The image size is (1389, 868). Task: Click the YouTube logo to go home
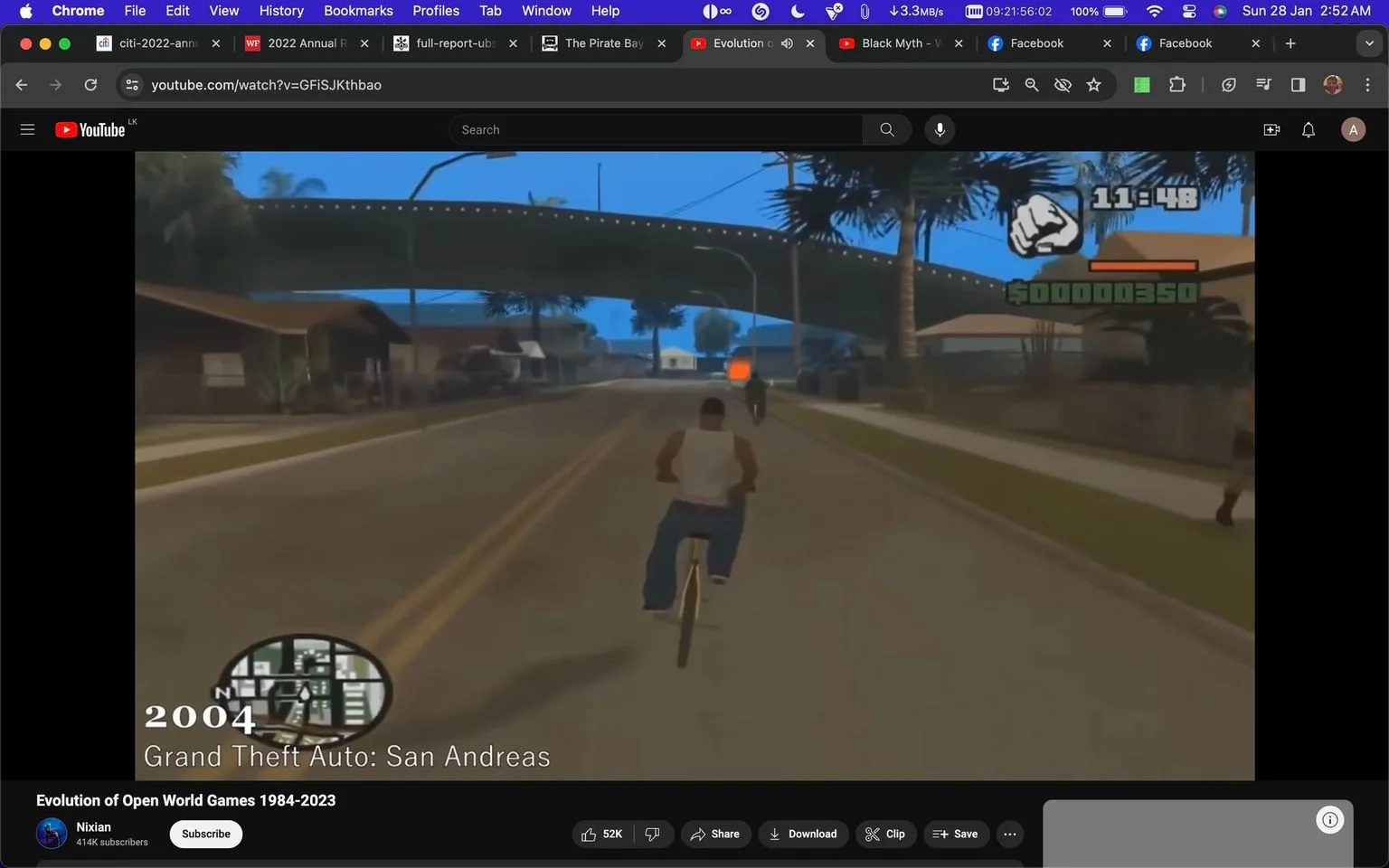coord(90,129)
